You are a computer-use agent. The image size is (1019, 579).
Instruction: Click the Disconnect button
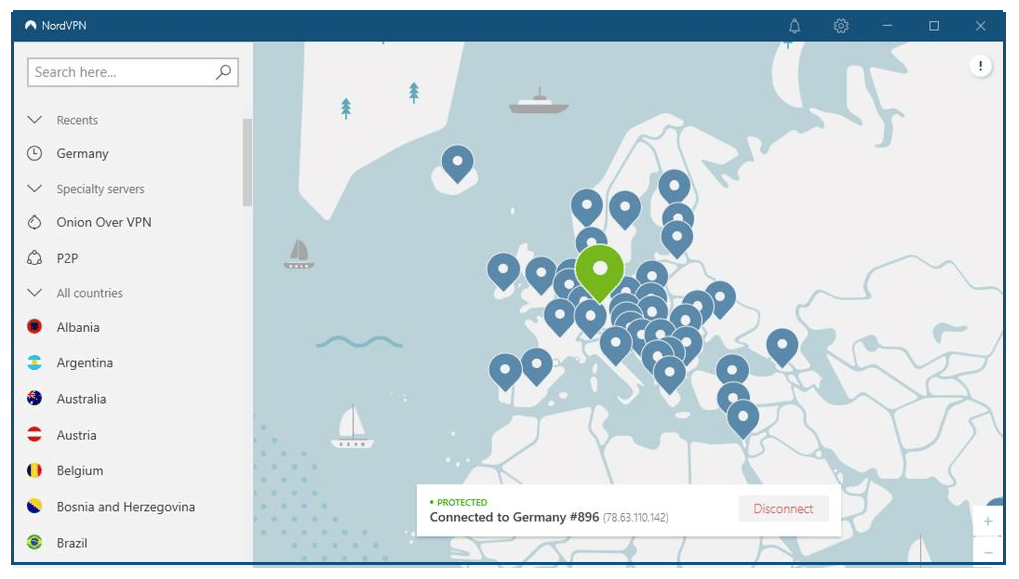783,509
